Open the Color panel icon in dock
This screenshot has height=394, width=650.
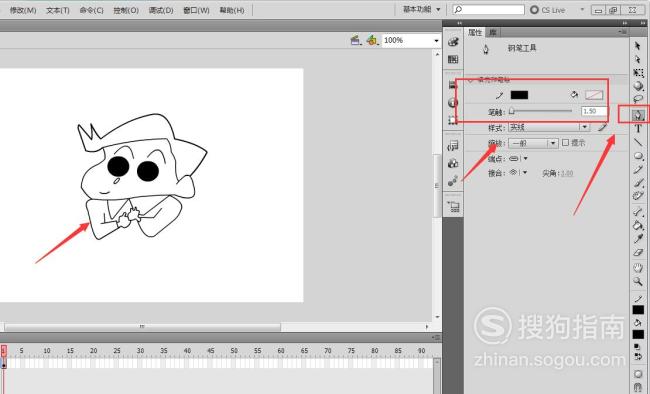pyautogui.click(x=453, y=41)
